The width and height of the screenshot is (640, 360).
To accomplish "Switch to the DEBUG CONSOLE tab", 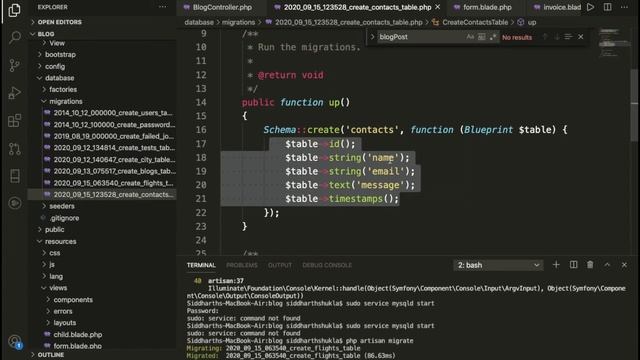I will (x=327, y=265).
